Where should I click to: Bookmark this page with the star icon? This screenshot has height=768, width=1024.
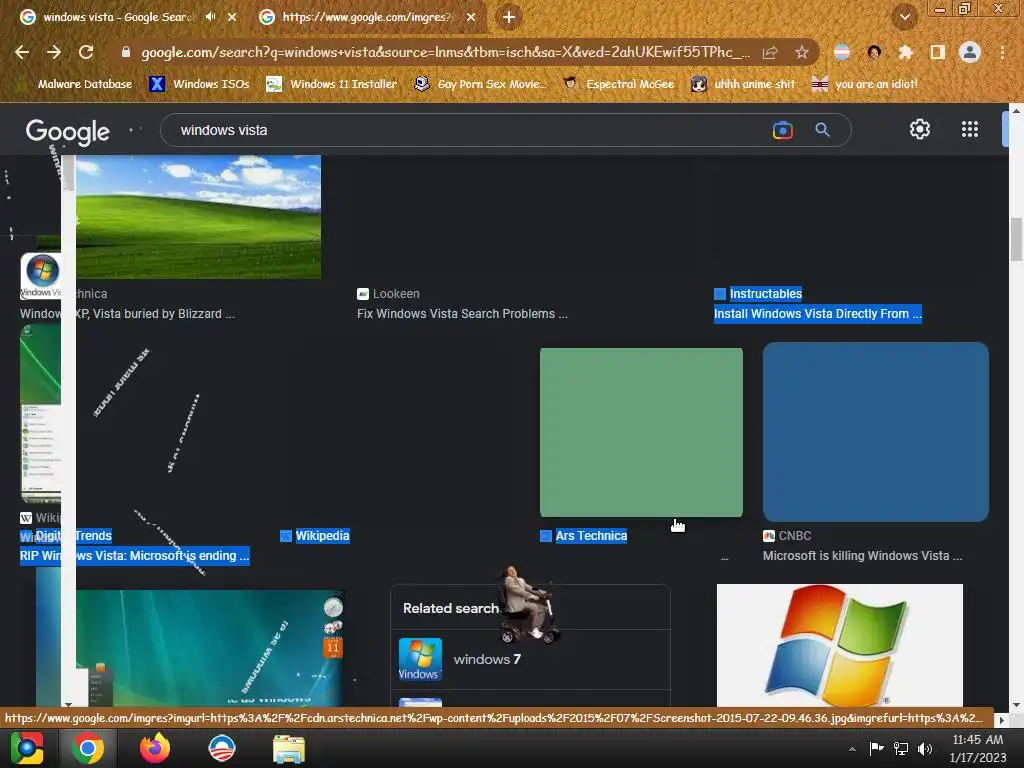tap(801, 52)
